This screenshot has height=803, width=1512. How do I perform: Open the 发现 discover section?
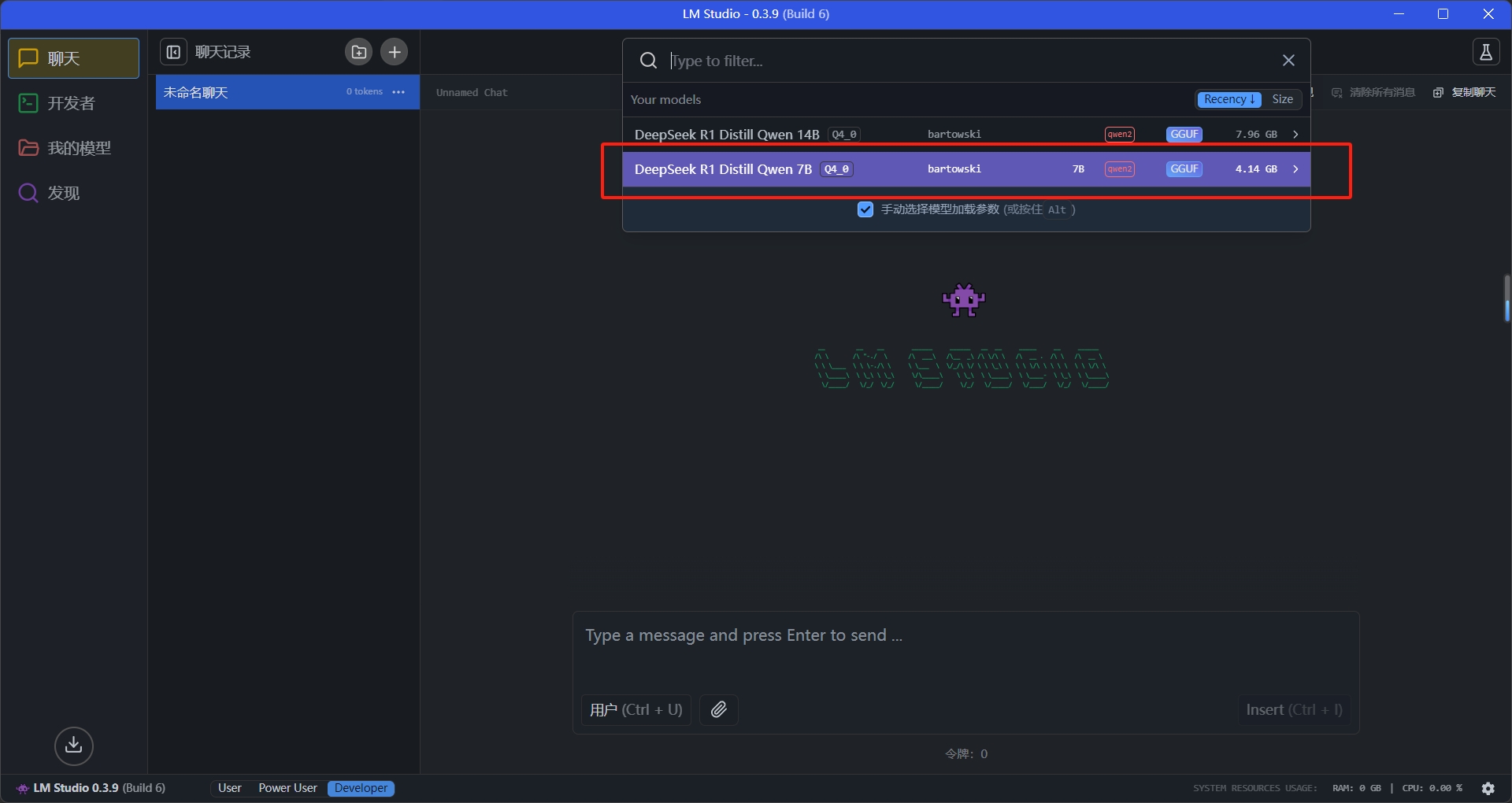(x=73, y=193)
